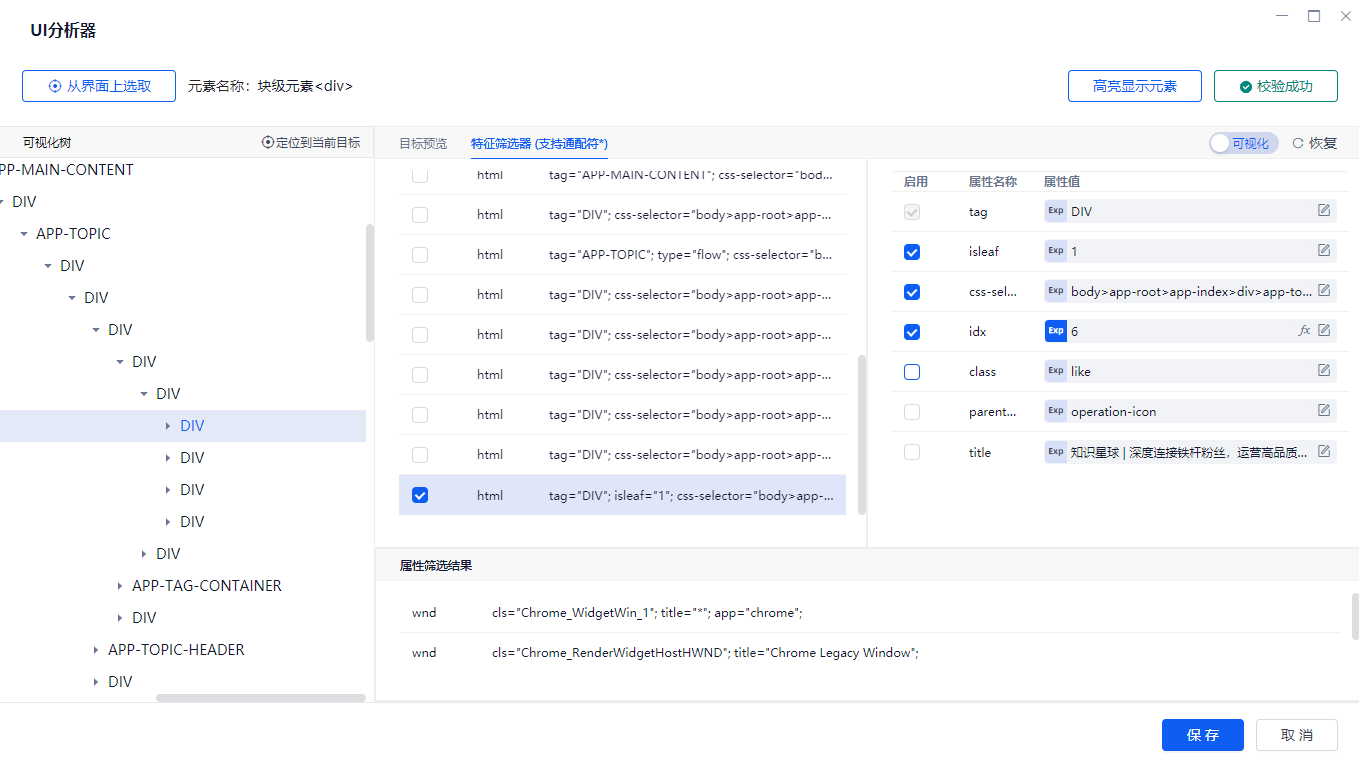Image resolution: width=1359 pixels, height=764 pixels.
Task: Click the Exp badge in the parent row
Action: pyautogui.click(x=1056, y=411)
